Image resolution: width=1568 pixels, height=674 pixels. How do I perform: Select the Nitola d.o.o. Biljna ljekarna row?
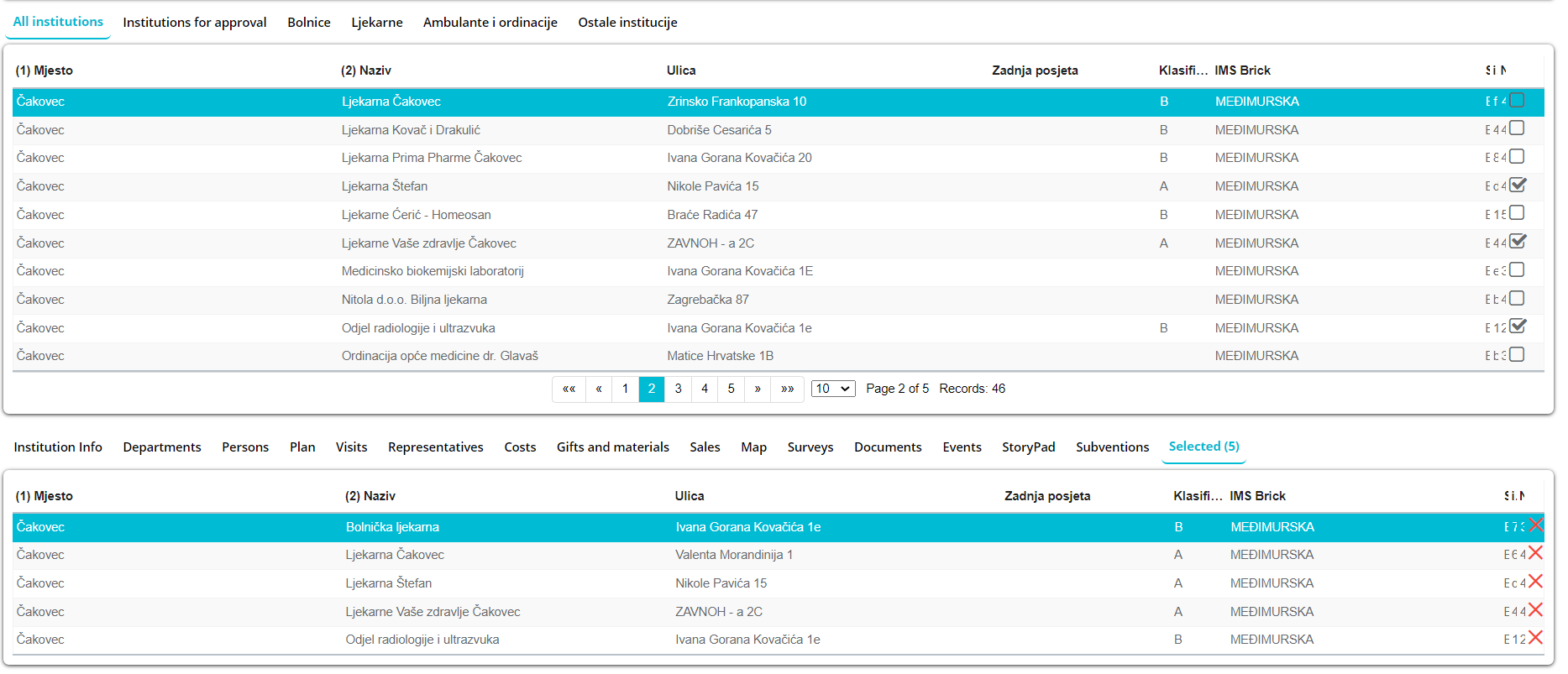[x=414, y=300]
